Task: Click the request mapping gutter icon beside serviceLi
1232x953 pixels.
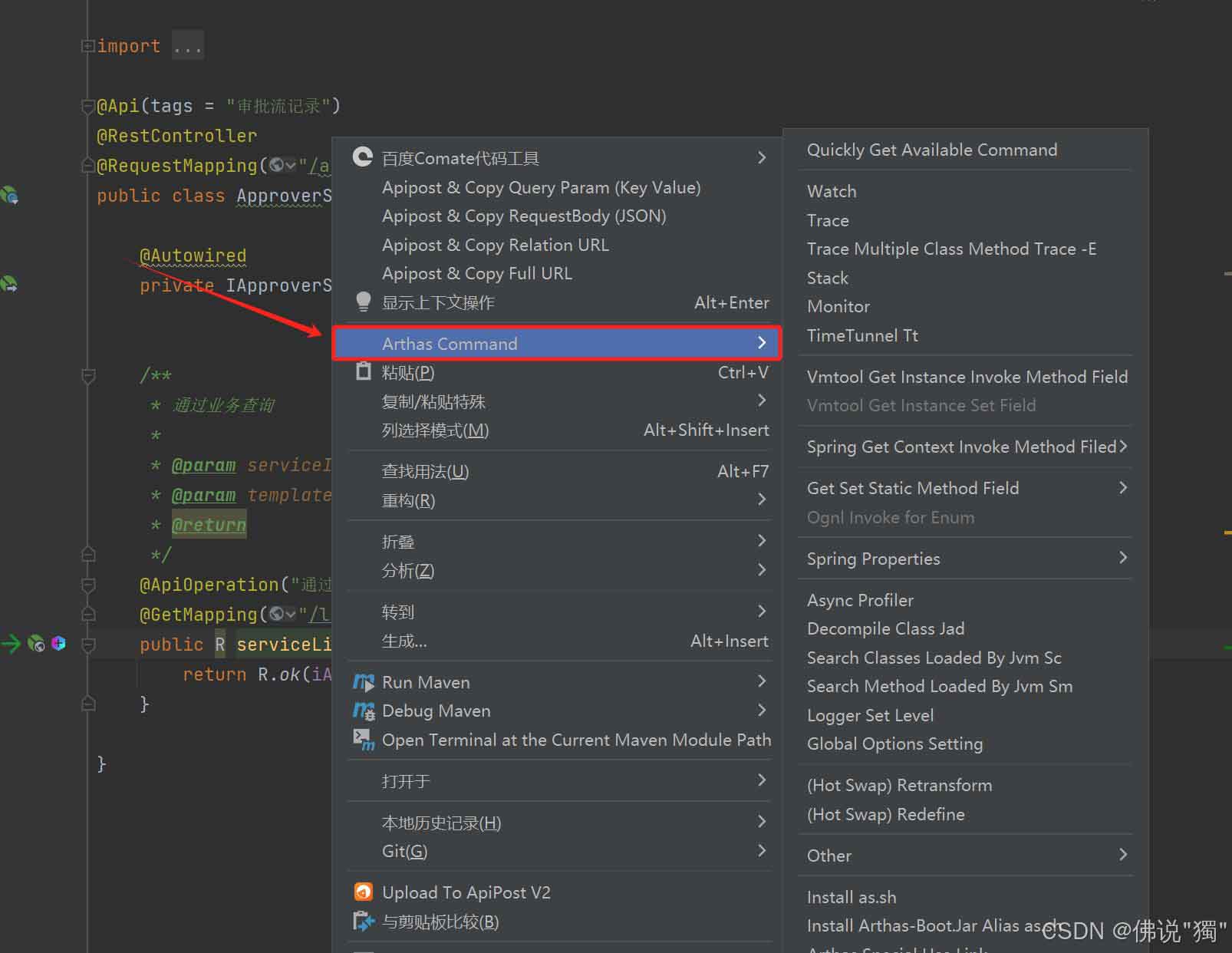Action: coord(36,644)
